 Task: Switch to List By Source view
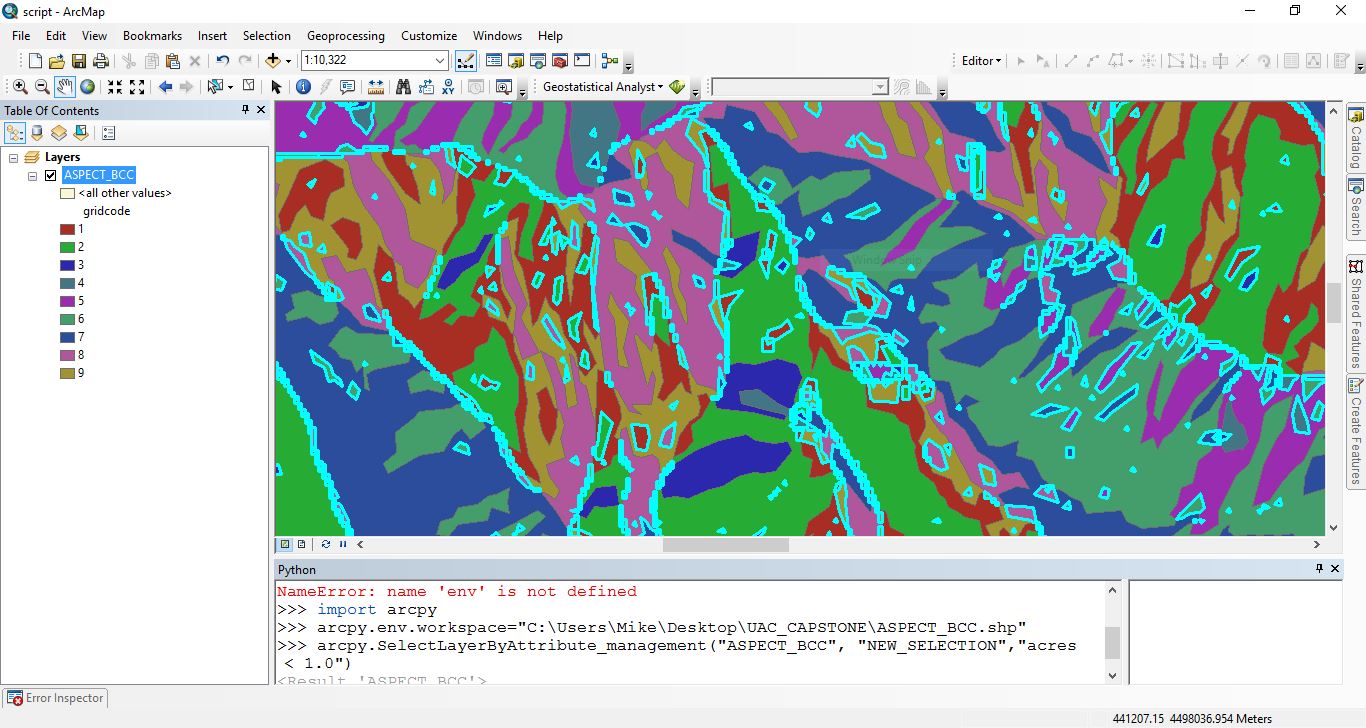37,132
